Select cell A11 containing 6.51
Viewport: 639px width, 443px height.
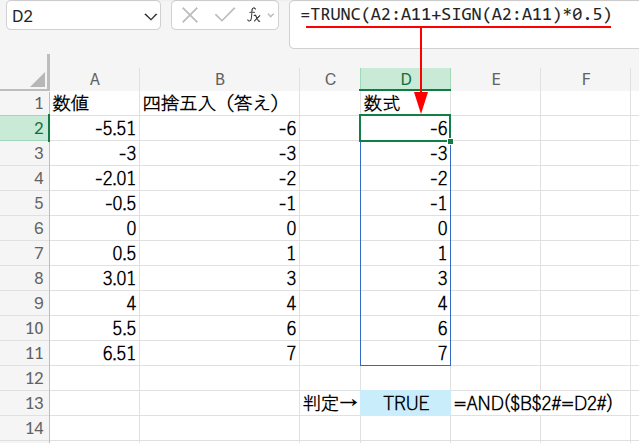tap(94, 353)
